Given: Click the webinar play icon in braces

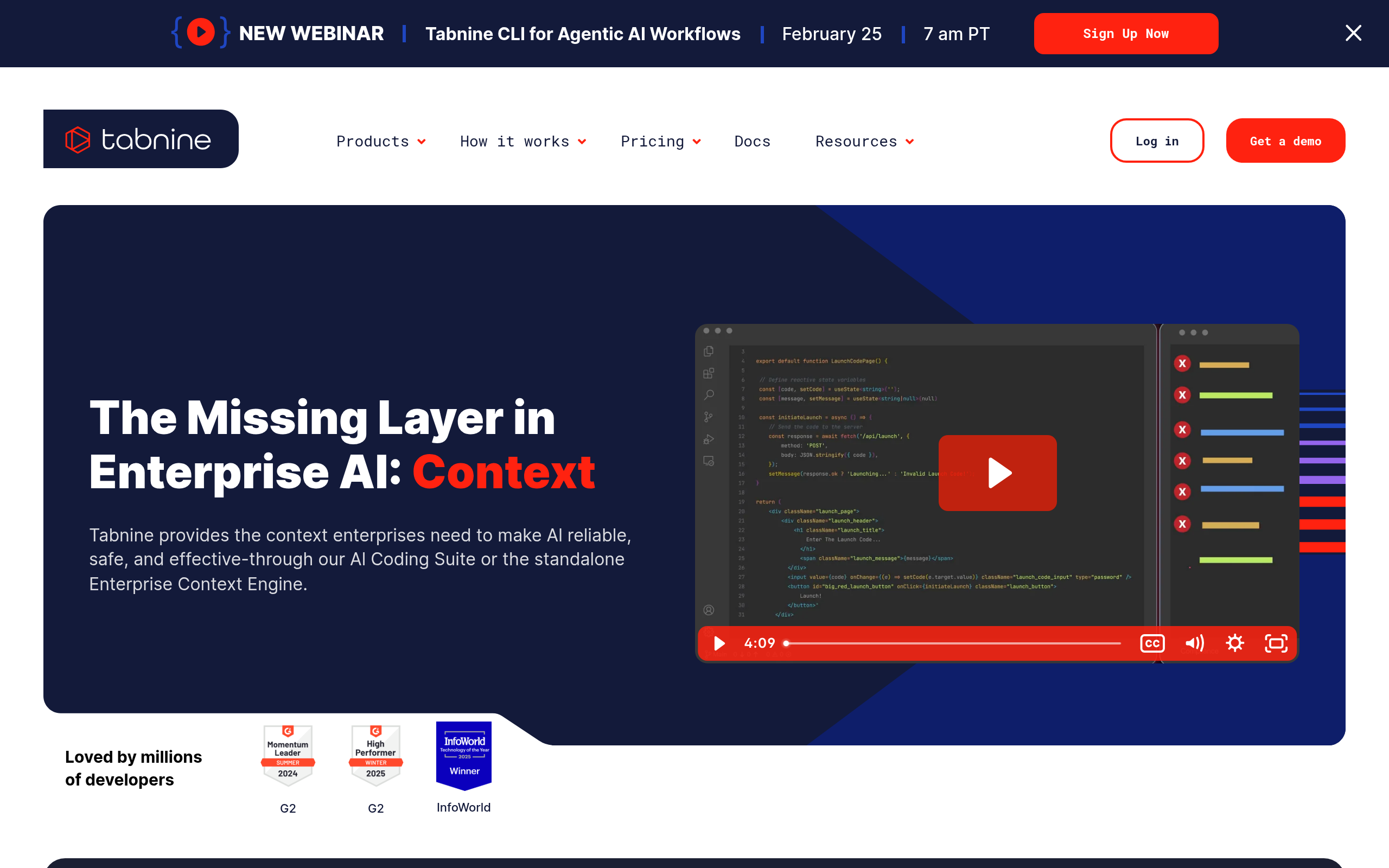Looking at the screenshot, I should (200, 33).
